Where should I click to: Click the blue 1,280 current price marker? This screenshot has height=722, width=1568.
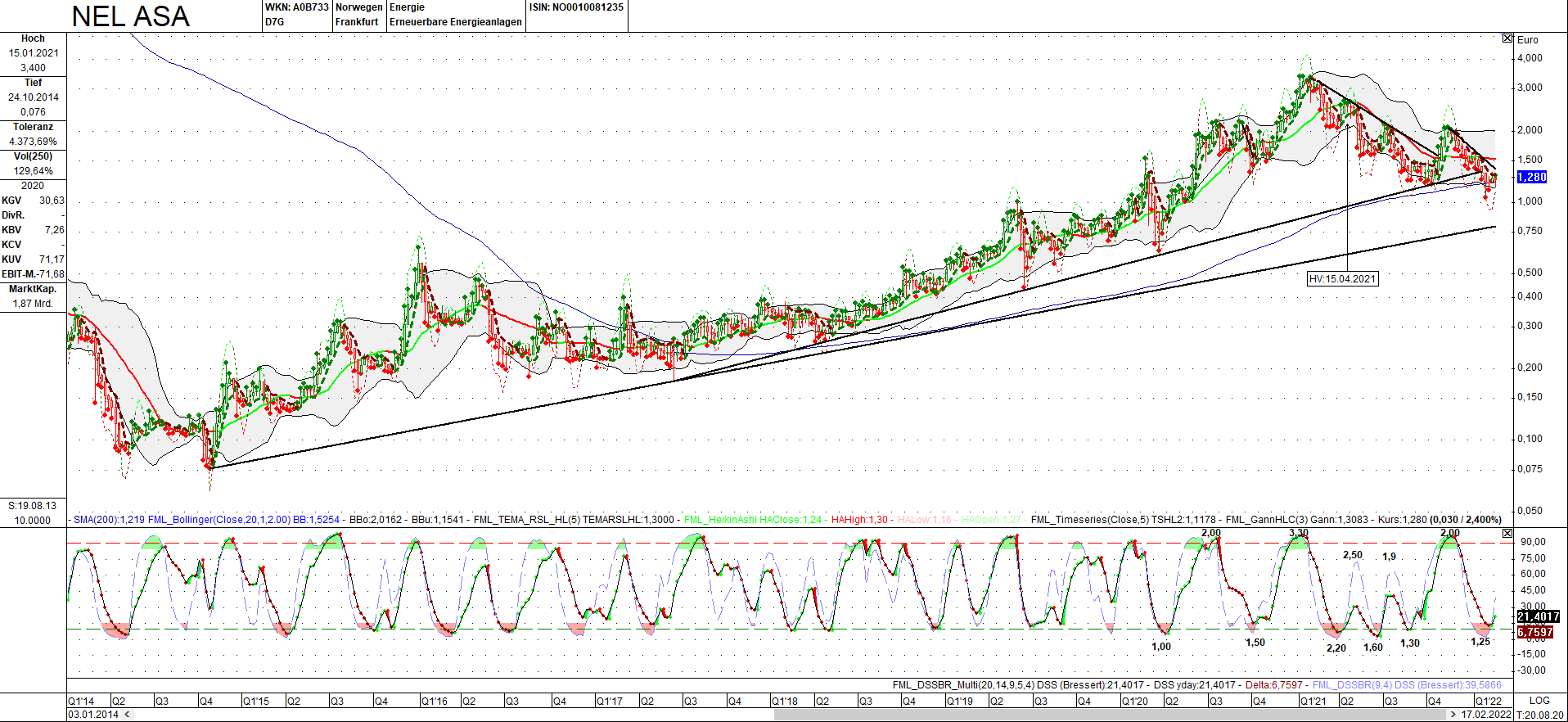click(x=1532, y=177)
